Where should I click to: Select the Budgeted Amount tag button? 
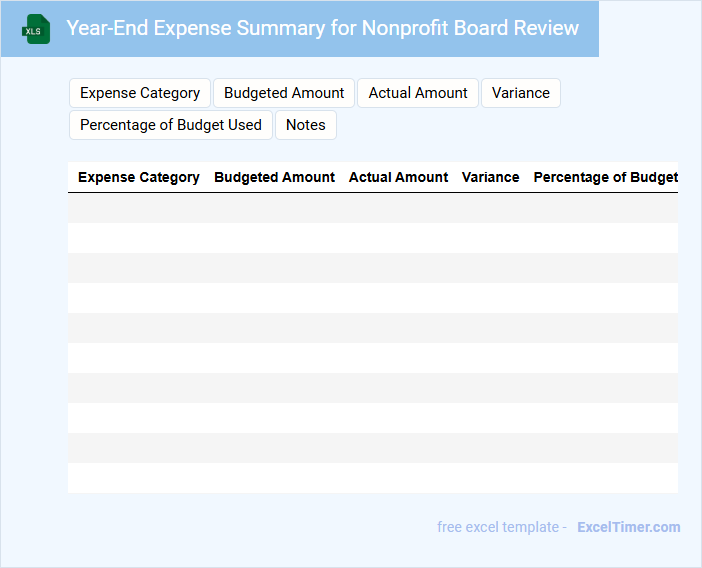(x=284, y=93)
